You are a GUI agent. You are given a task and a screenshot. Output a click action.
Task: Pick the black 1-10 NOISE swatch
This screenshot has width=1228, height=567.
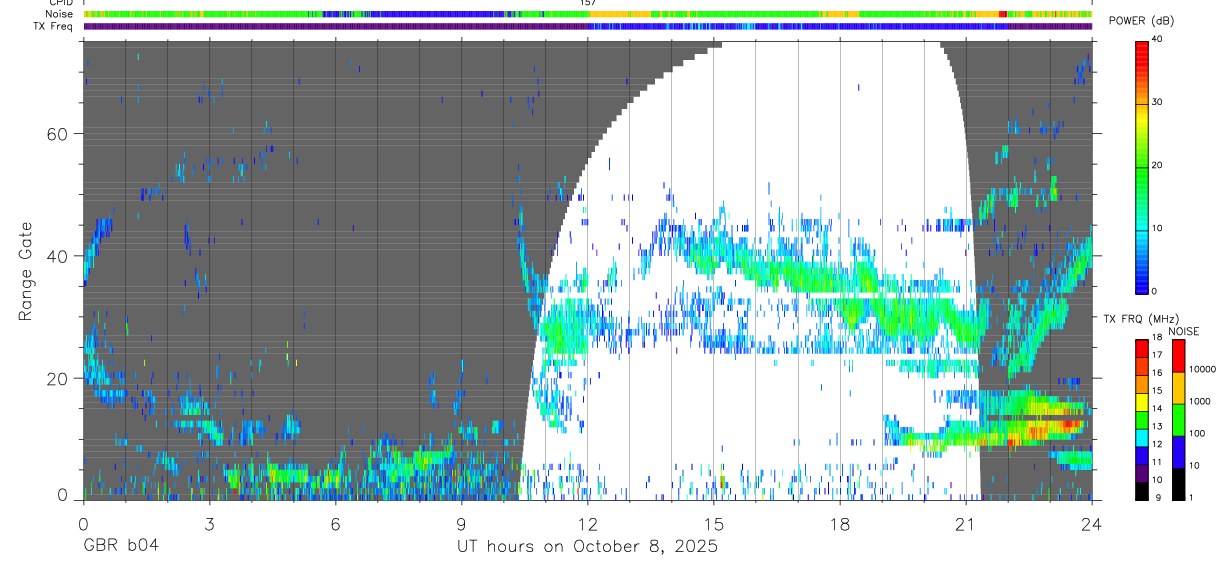click(x=1179, y=484)
